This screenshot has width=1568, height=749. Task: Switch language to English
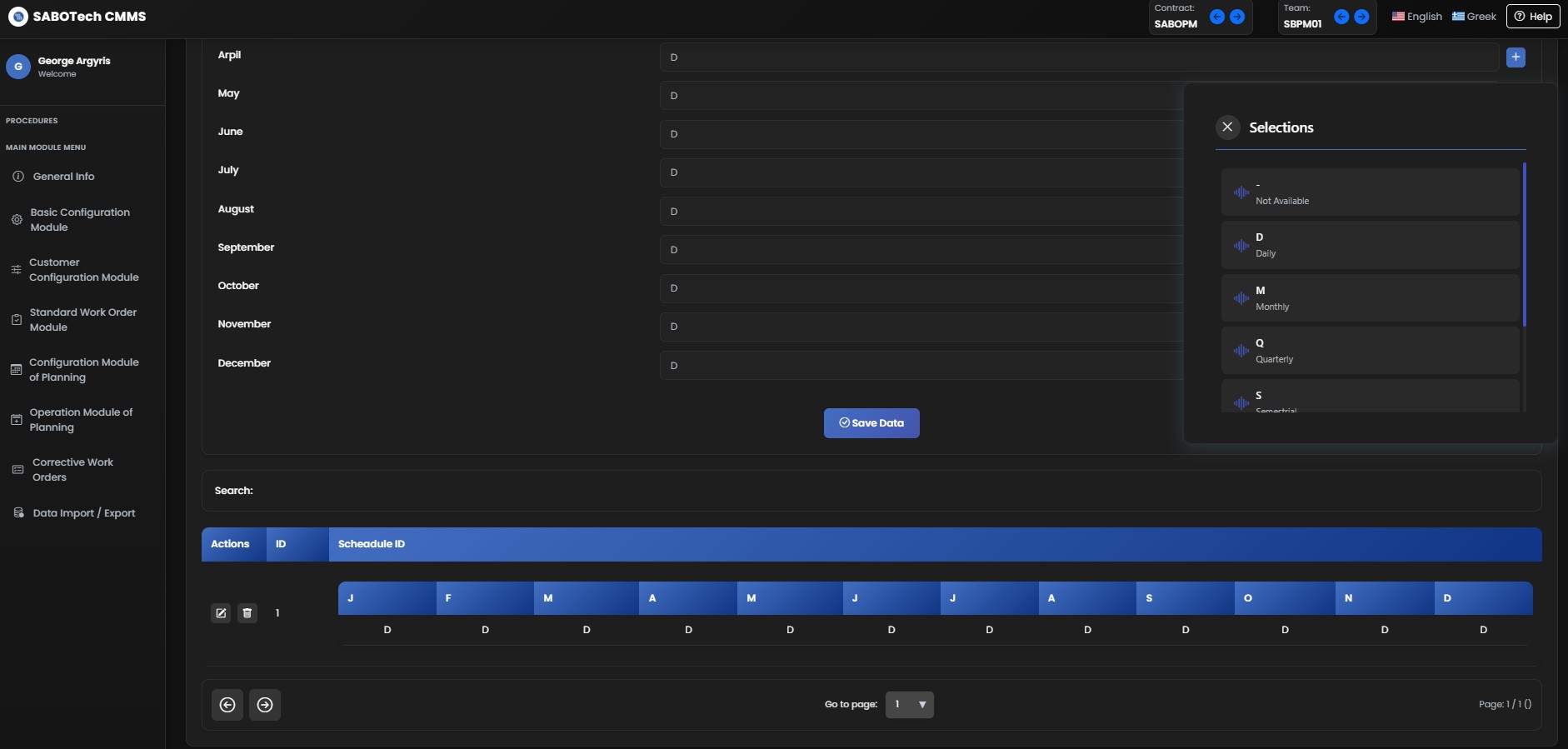click(1417, 17)
